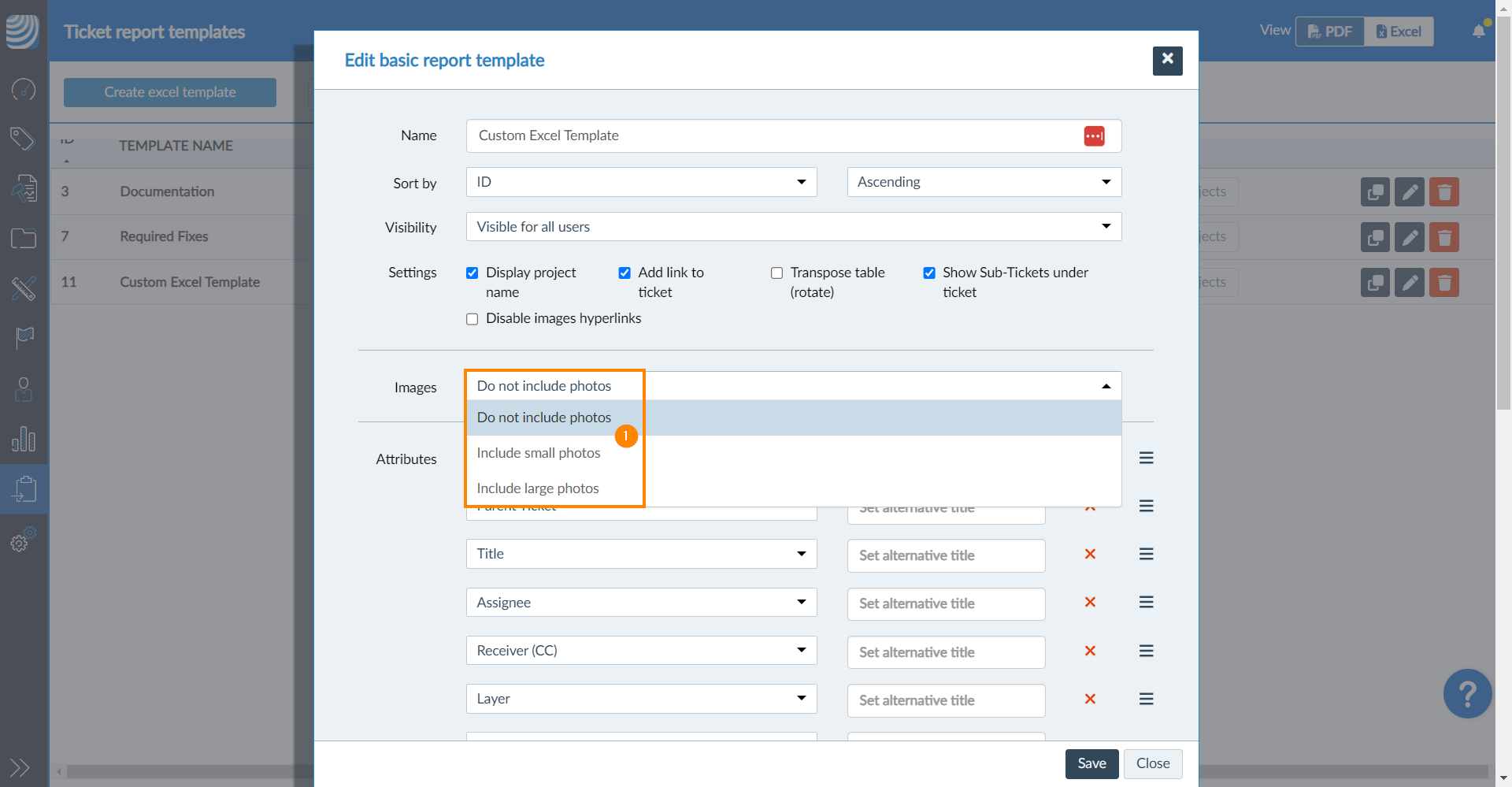Duplicate the Documentation template

pos(1375,191)
